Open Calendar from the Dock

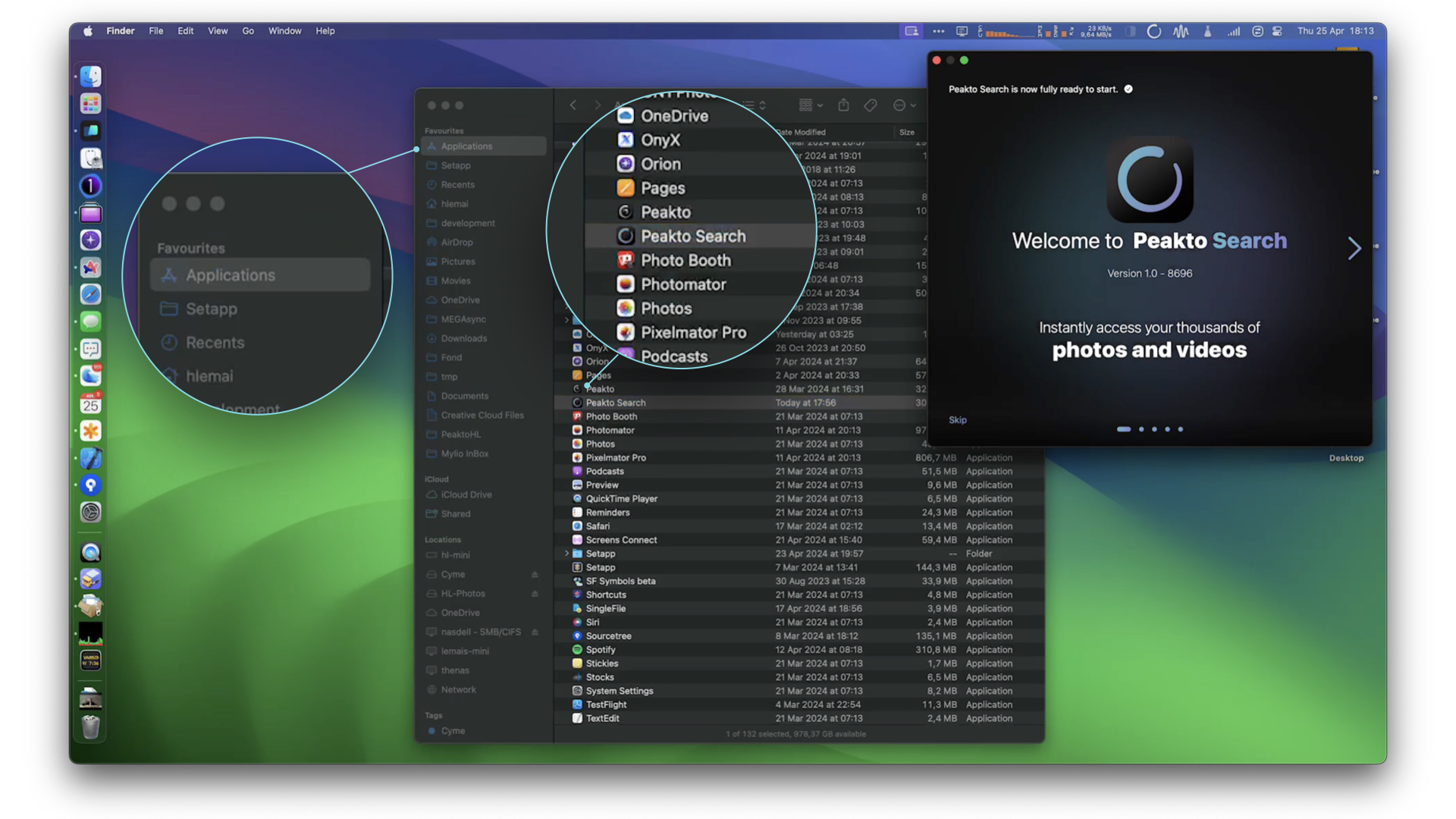pos(90,403)
